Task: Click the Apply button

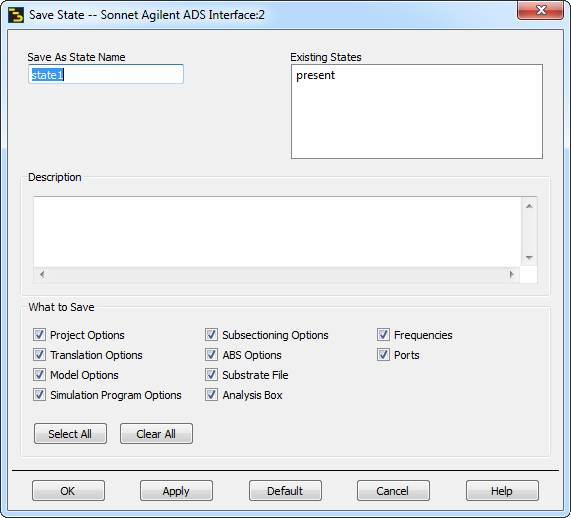Action: 176,491
